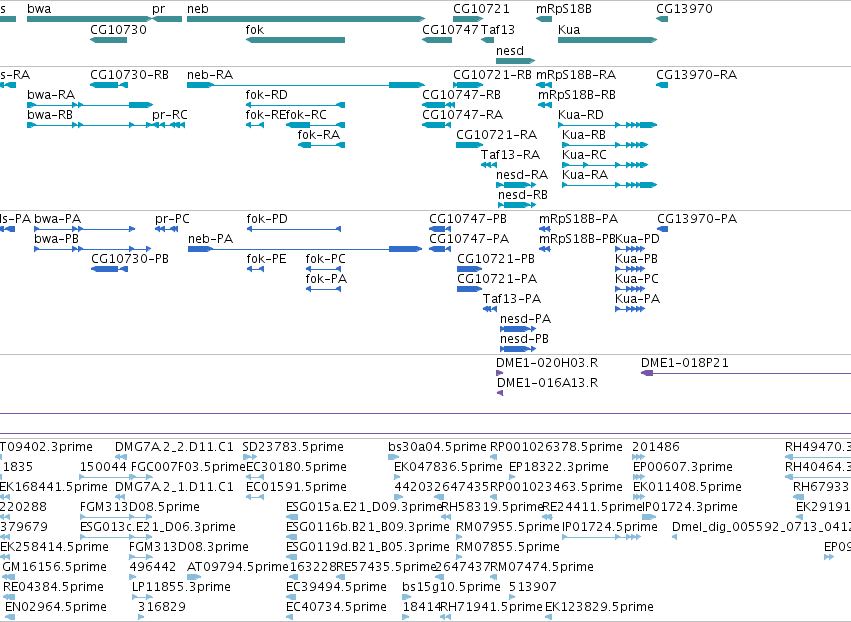Image resolution: width=851 pixels, height=622 pixels.
Task: Click the 'fok-PC' protein label
Action: (326, 259)
